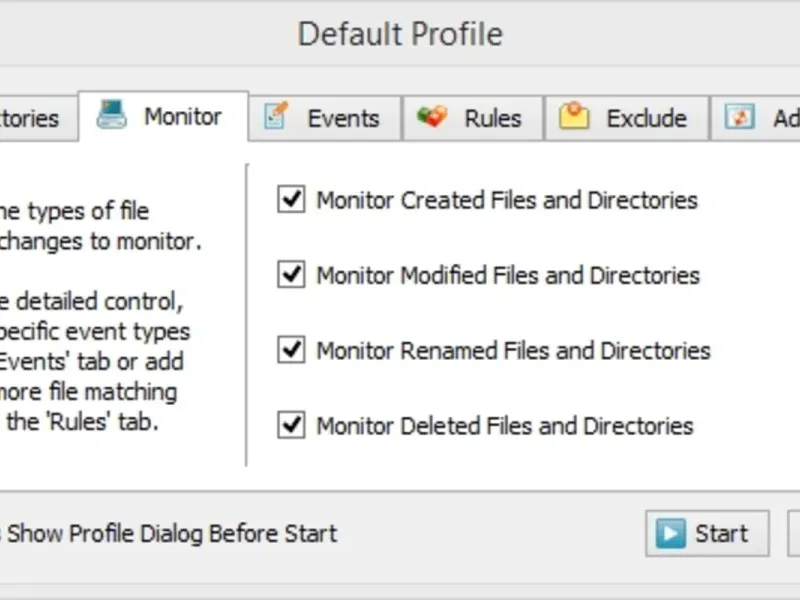Click the Monitor tab computer icon

pyautogui.click(x=112, y=116)
